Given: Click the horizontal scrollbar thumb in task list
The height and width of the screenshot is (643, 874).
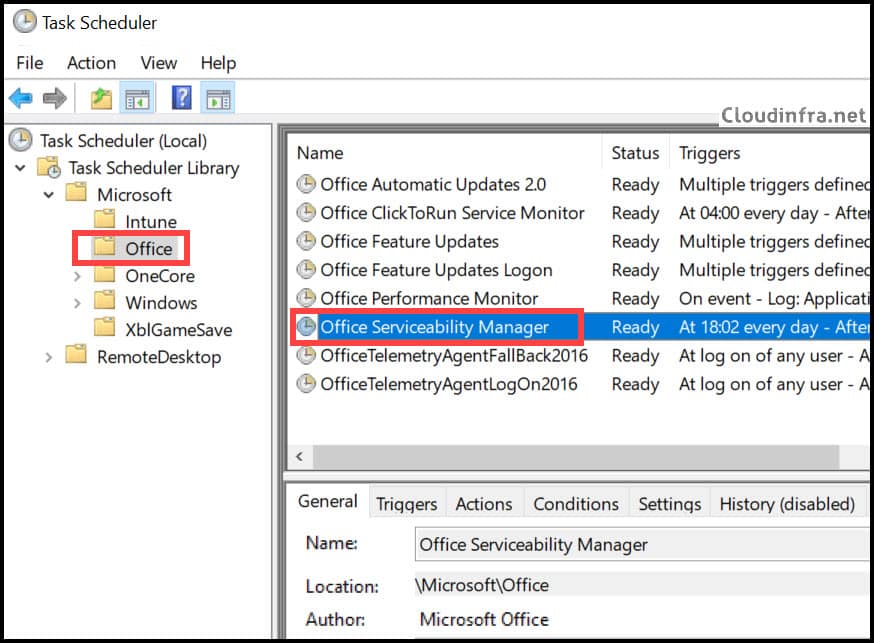Looking at the screenshot, I should (576, 456).
